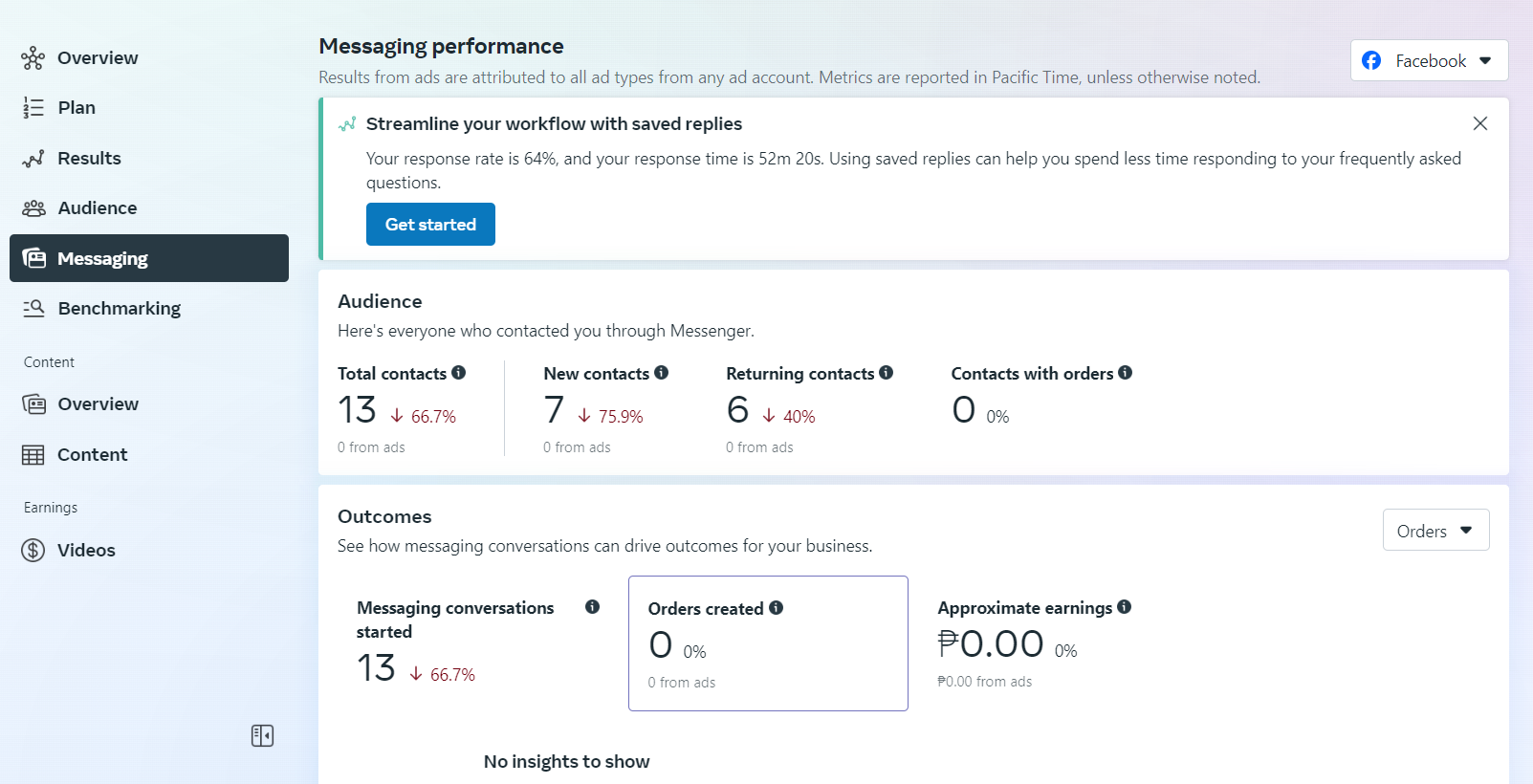The image size is (1533, 784).
Task: Click the info icon beside Total contacts
Action: pos(459,373)
